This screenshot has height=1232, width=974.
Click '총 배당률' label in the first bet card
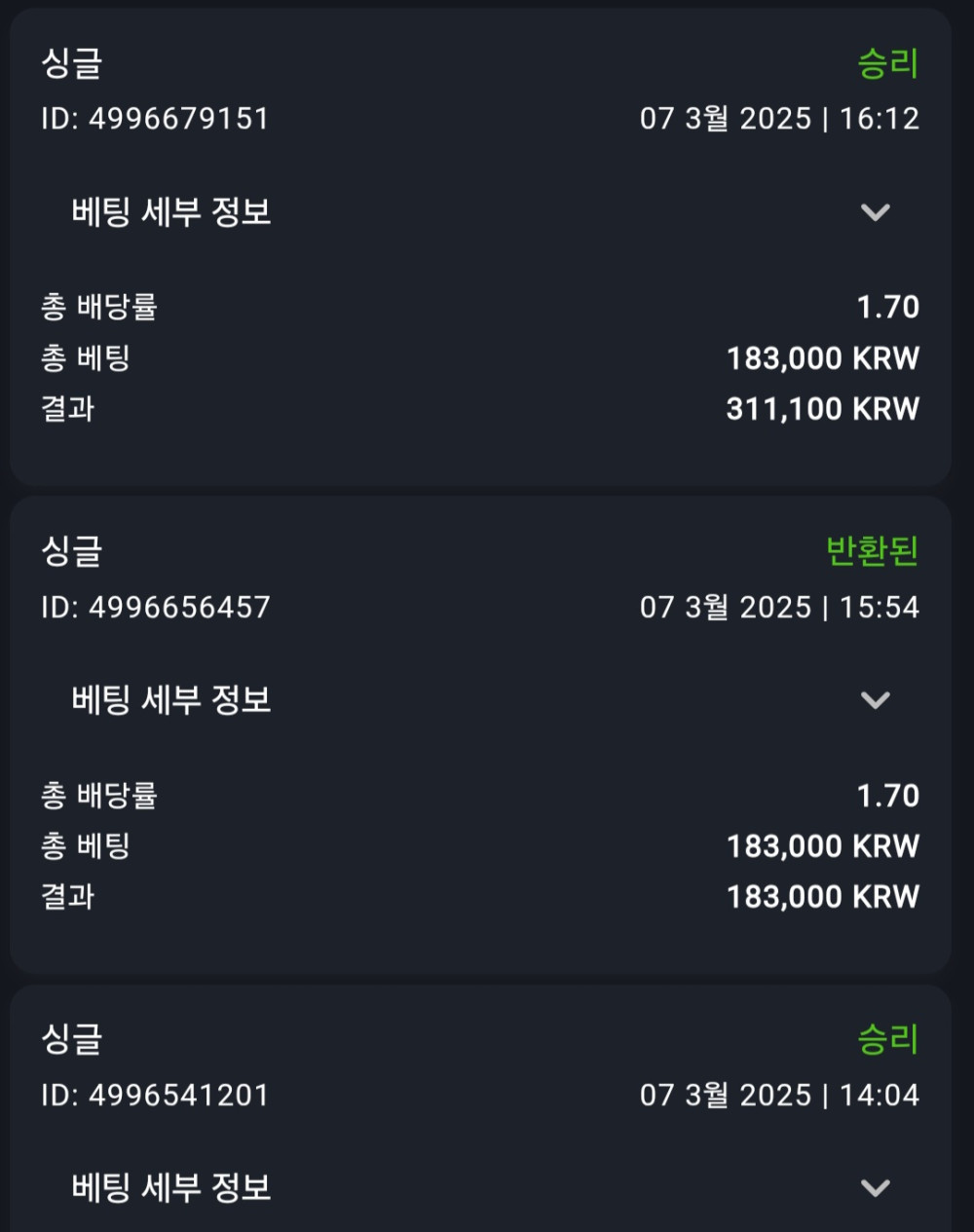(98, 308)
